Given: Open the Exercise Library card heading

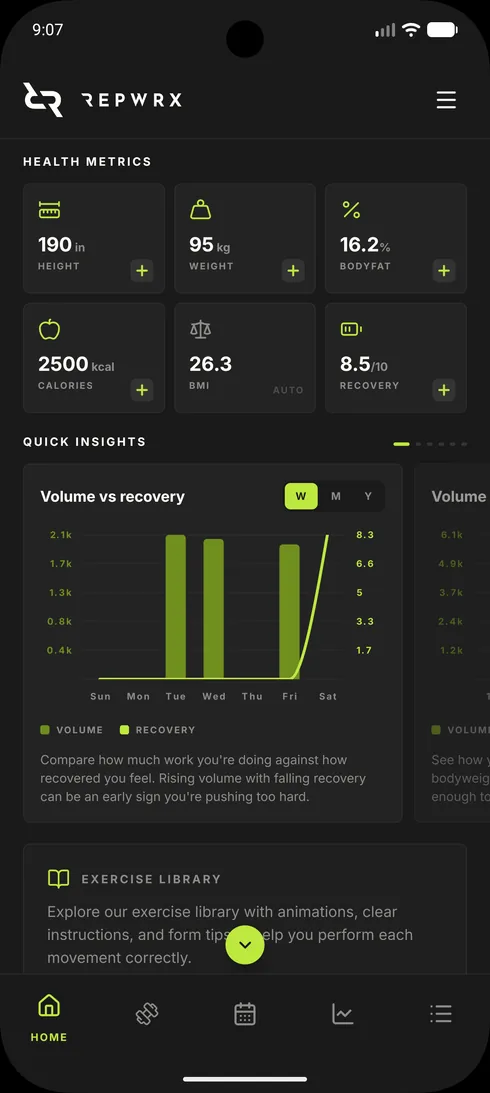Looking at the screenshot, I should [151, 879].
